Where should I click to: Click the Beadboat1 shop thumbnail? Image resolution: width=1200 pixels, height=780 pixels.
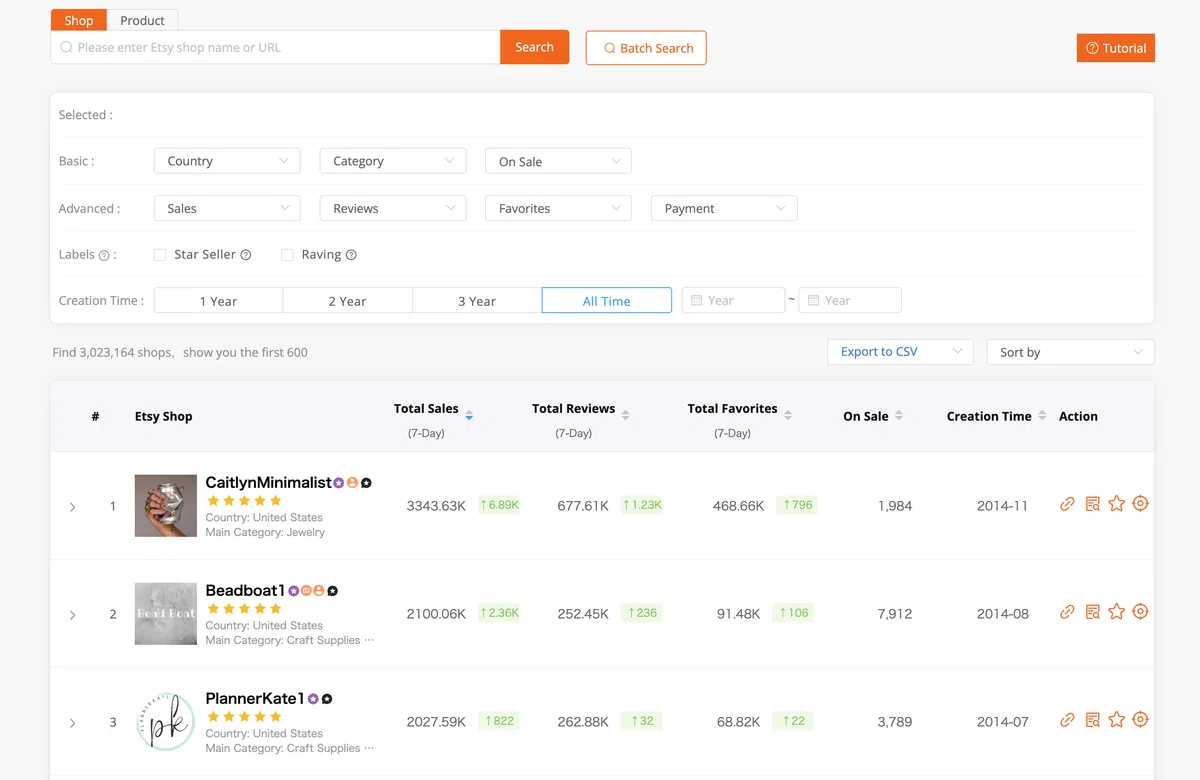tap(166, 614)
